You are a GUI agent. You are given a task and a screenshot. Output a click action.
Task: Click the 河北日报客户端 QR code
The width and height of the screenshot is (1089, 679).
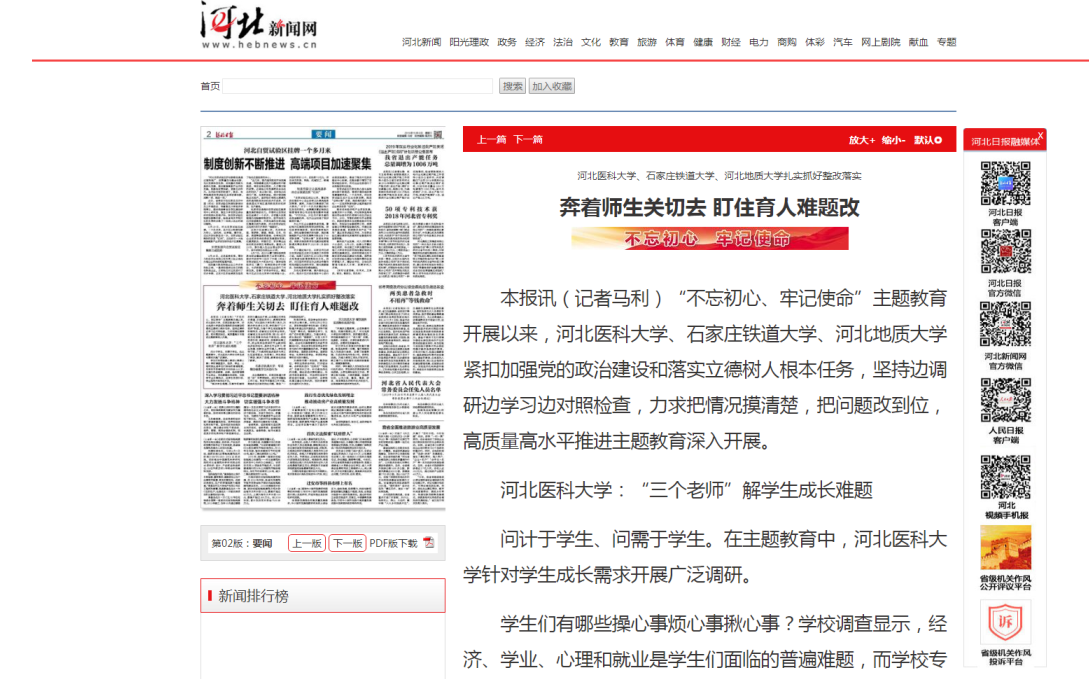pyautogui.click(x=1005, y=183)
